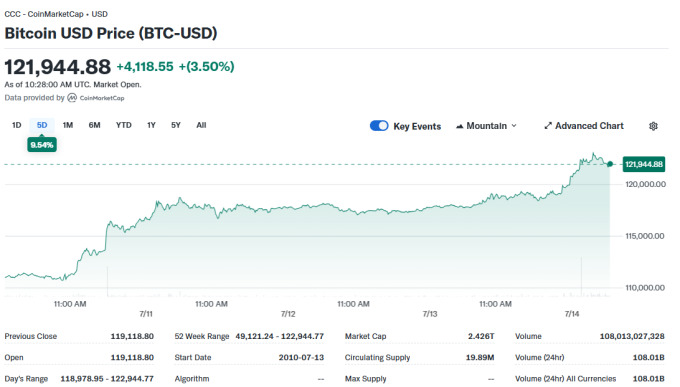Open chart settings gear icon

pos(653,126)
